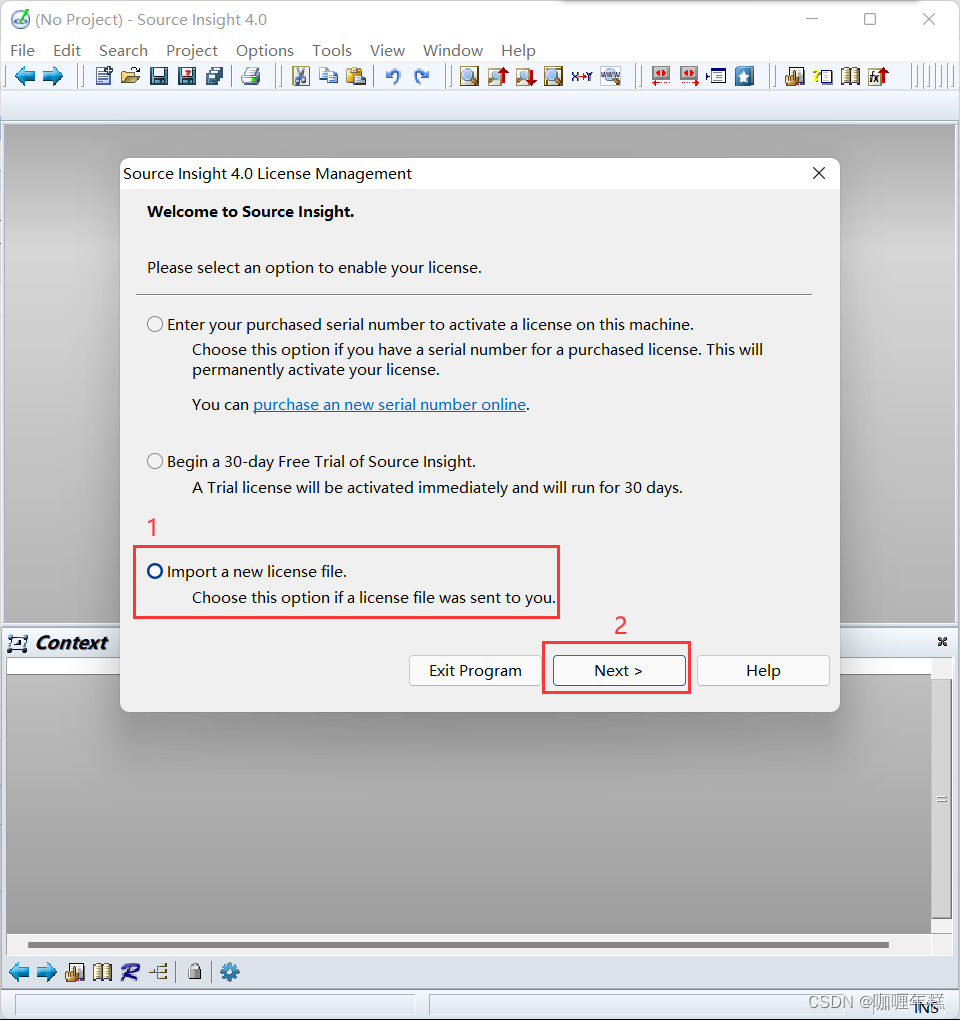Click the list icon left of the star bookmark

[x=717, y=76]
